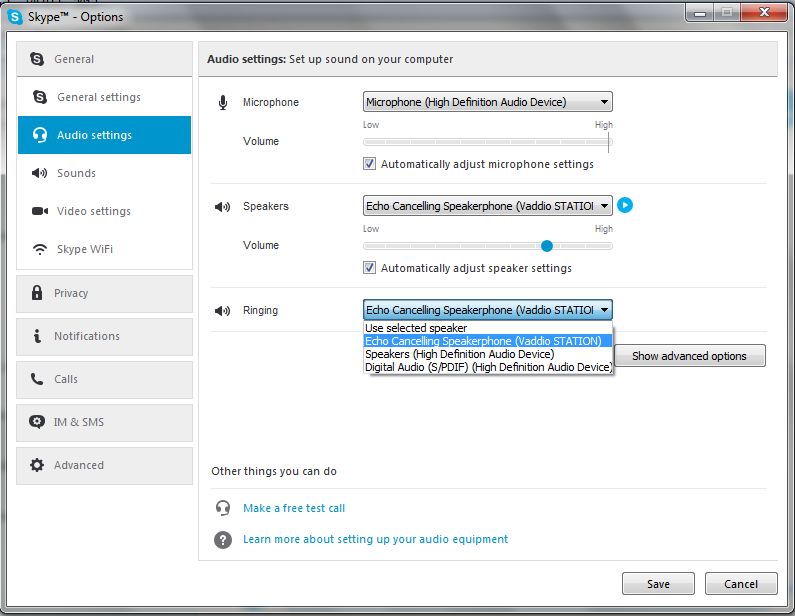Viewport: 795px width, 616px height.
Task: Close the Skype Options window
Action: [x=765, y=13]
